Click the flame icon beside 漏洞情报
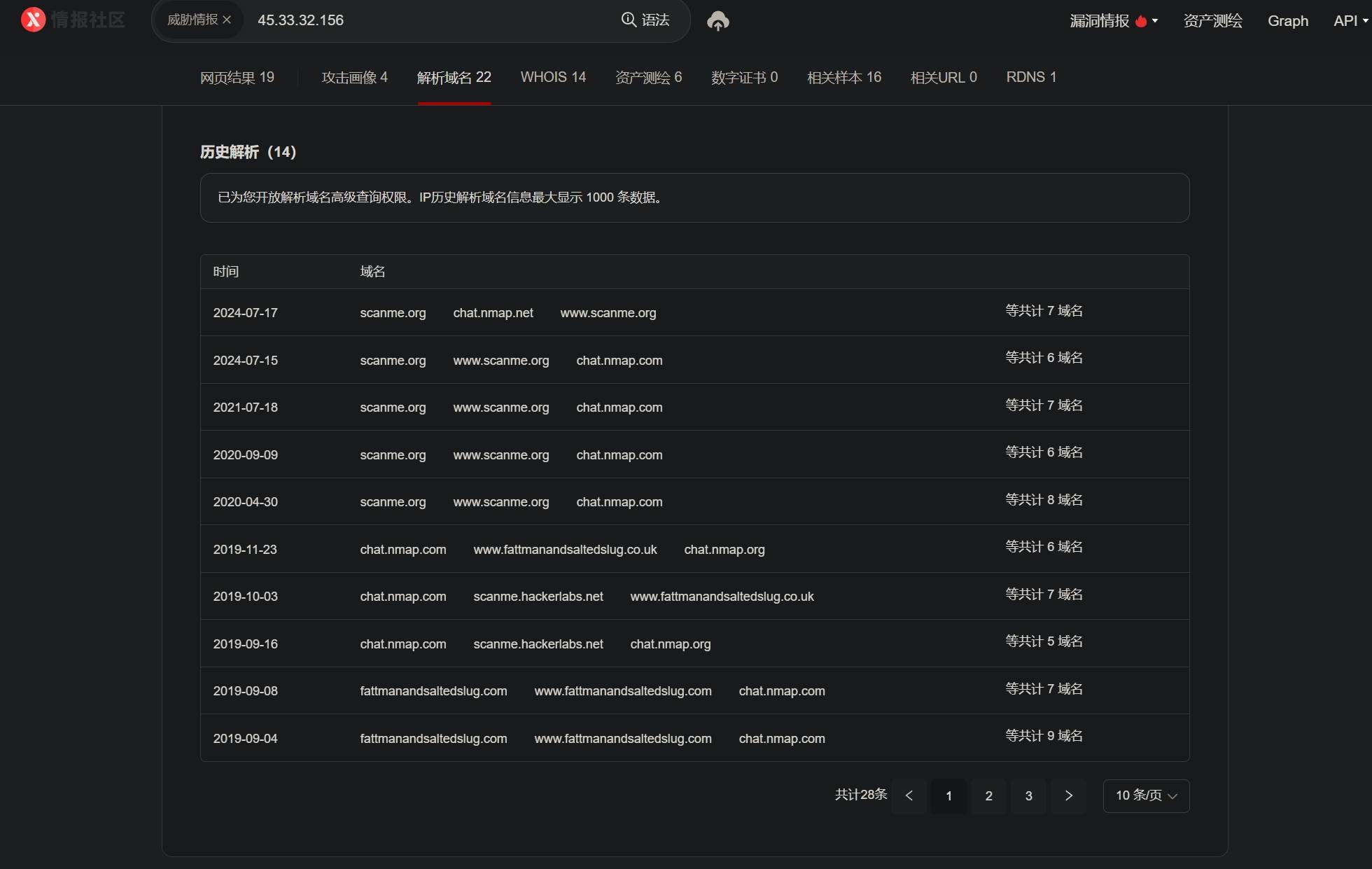This screenshot has height=869, width=1372. coord(1141,21)
